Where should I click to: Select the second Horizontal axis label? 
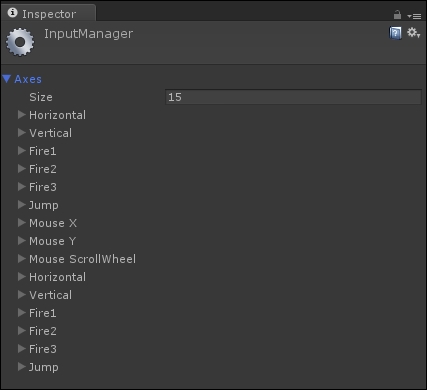(x=57, y=277)
